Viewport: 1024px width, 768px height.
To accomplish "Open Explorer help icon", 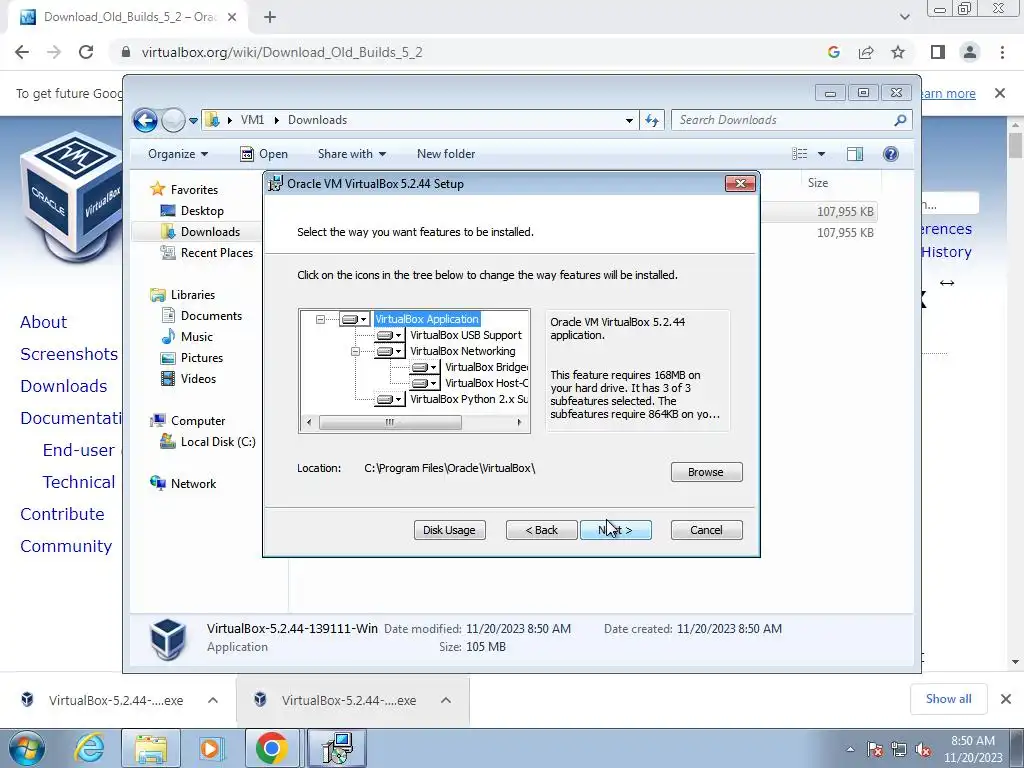I will click(891, 154).
